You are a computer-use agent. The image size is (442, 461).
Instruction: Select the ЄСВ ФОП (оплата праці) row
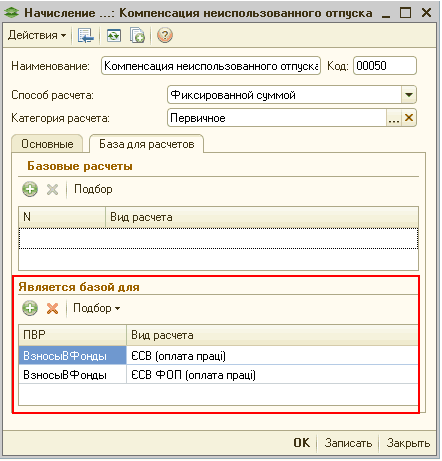pos(218,375)
